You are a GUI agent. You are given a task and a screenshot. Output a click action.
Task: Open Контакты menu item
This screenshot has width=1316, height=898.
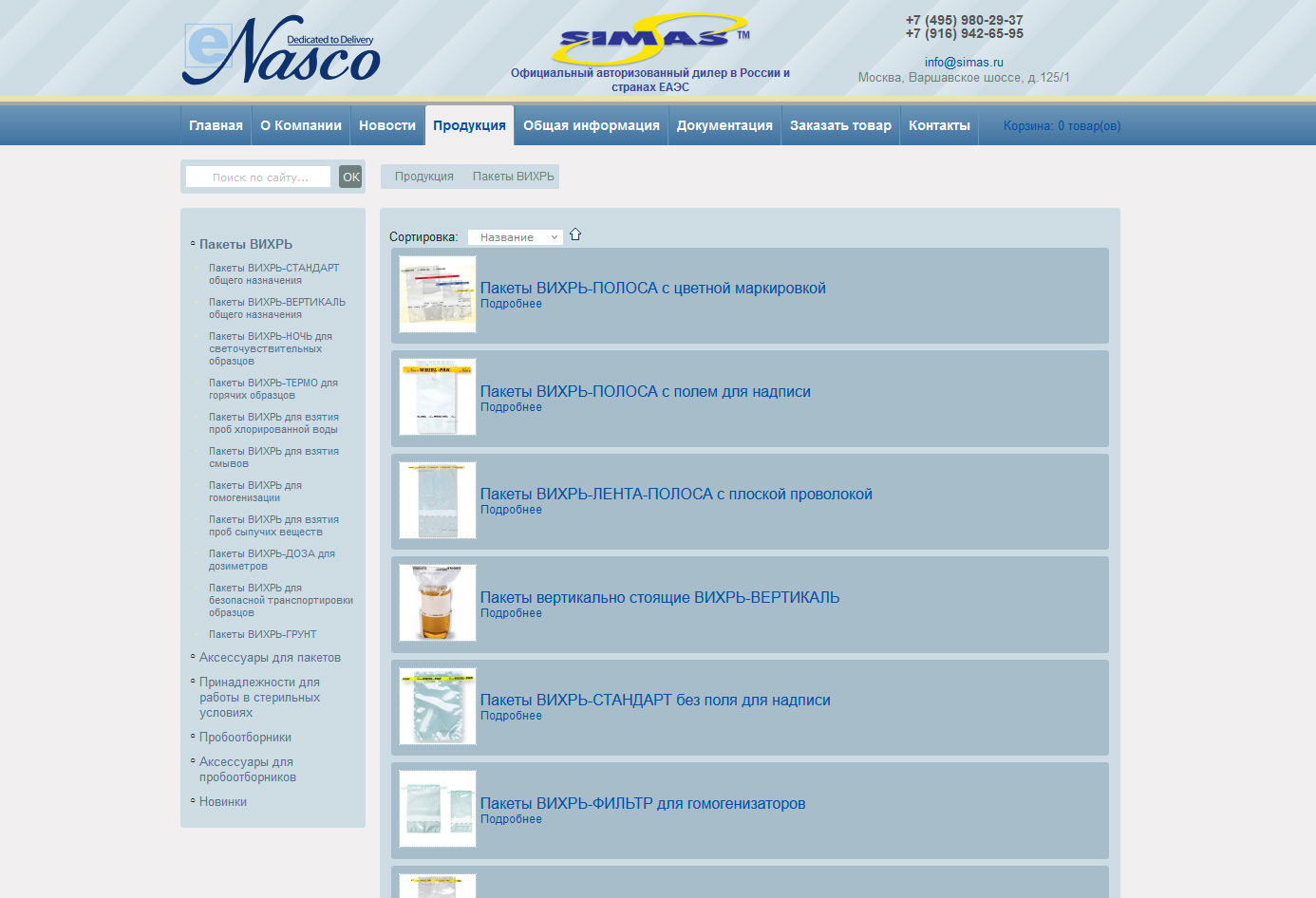pyautogui.click(x=939, y=125)
